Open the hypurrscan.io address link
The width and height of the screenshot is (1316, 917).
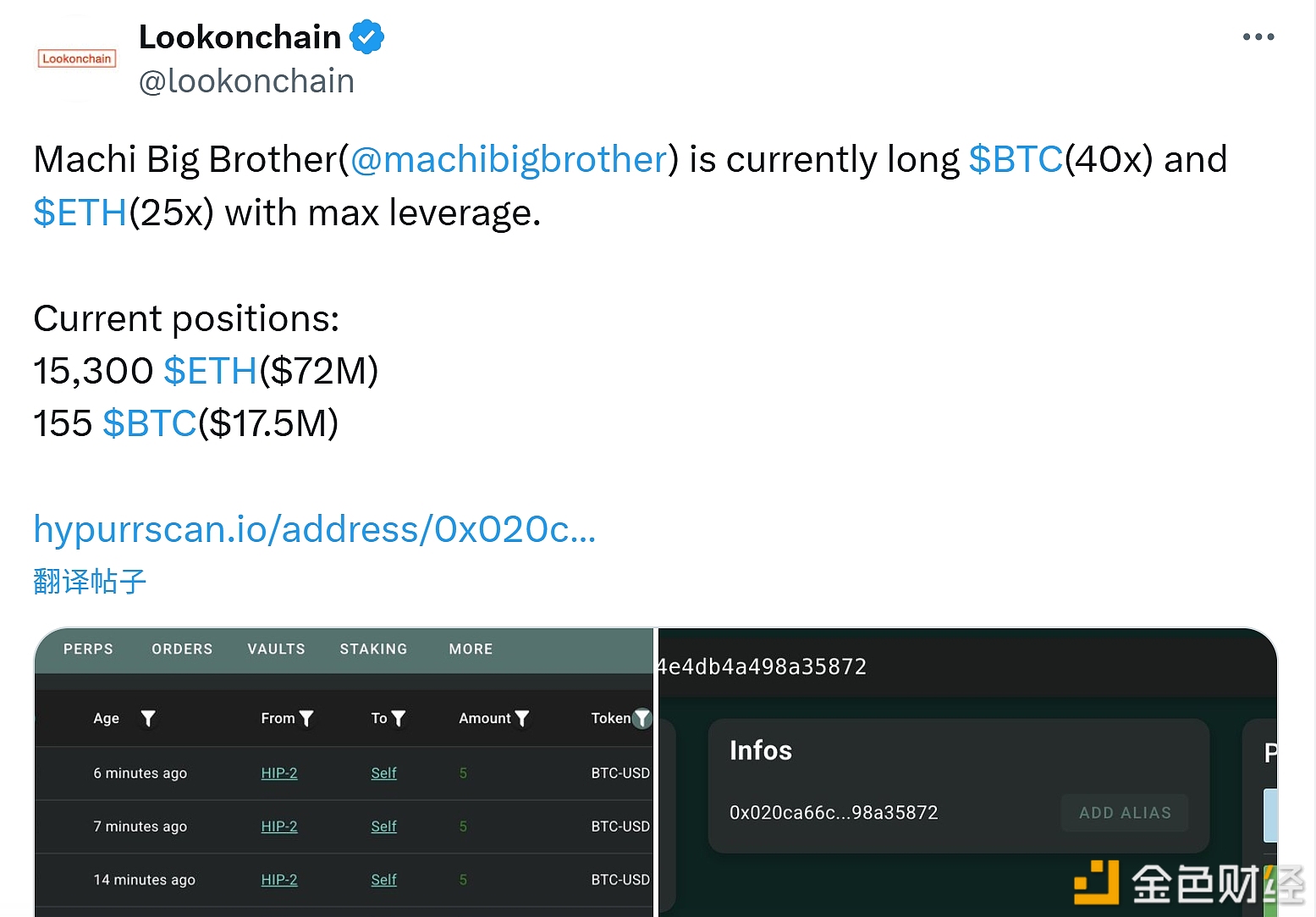tap(314, 529)
